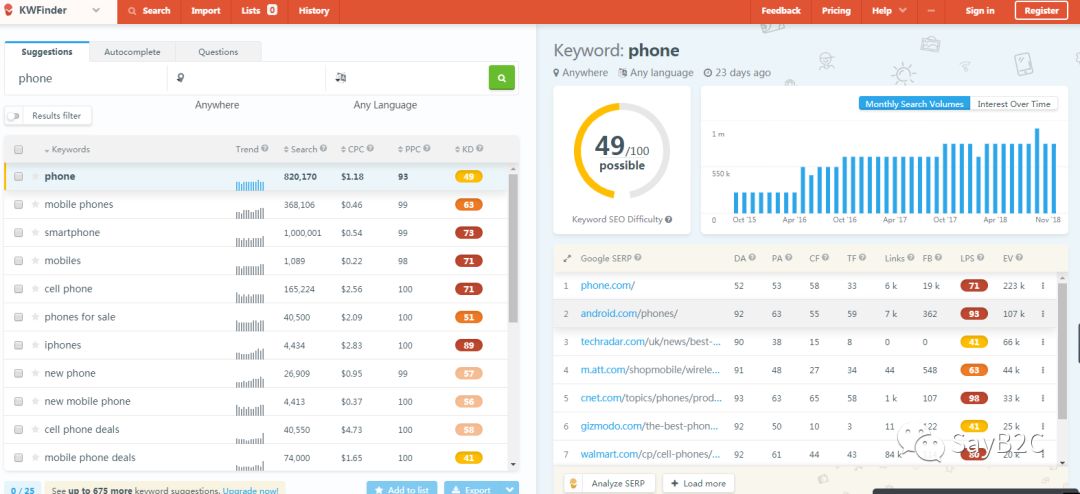
Task: Switch to the Questions tab
Action: (218, 52)
